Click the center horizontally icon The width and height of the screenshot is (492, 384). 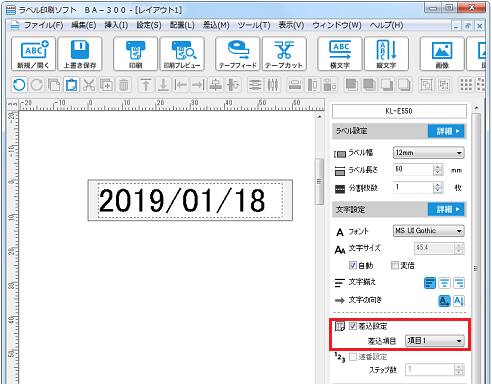[233, 85]
